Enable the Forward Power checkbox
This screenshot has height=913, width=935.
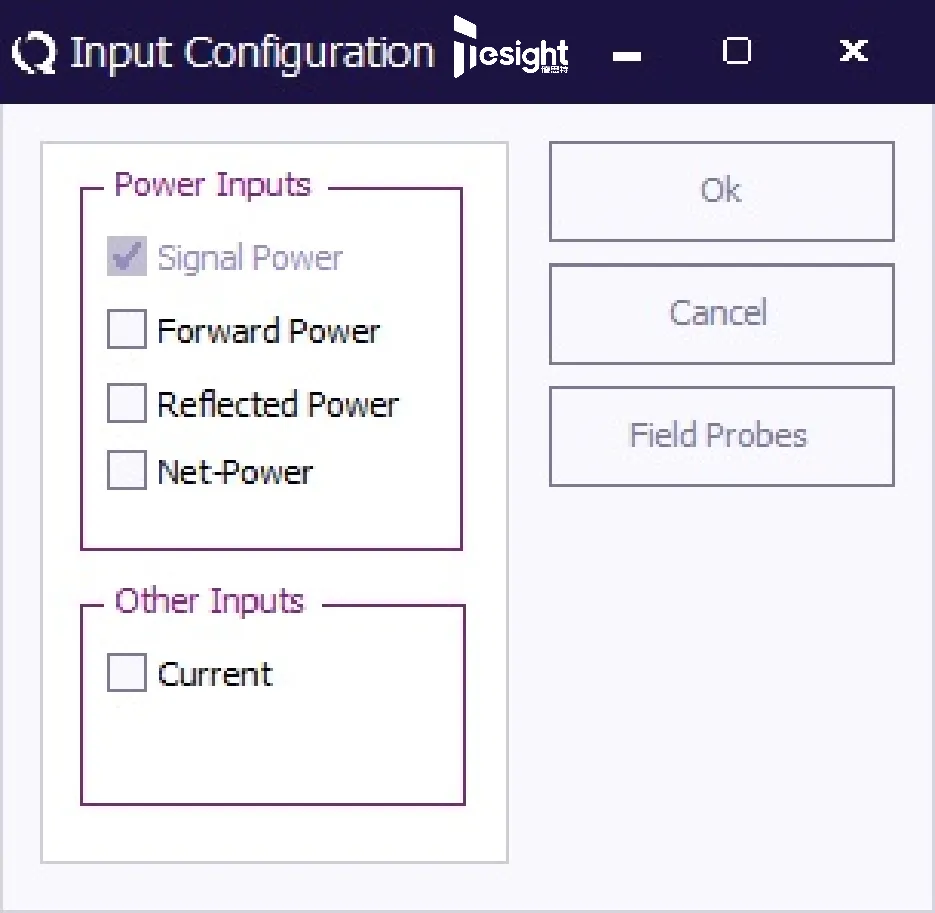(127, 330)
